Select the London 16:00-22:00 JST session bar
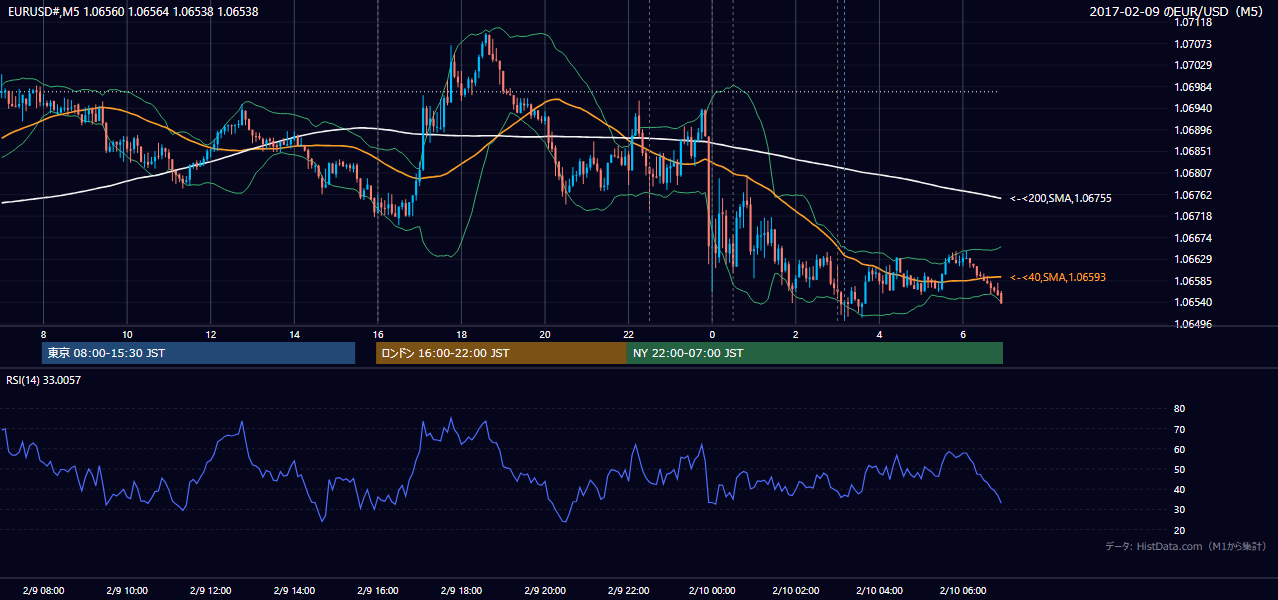 tap(501, 353)
